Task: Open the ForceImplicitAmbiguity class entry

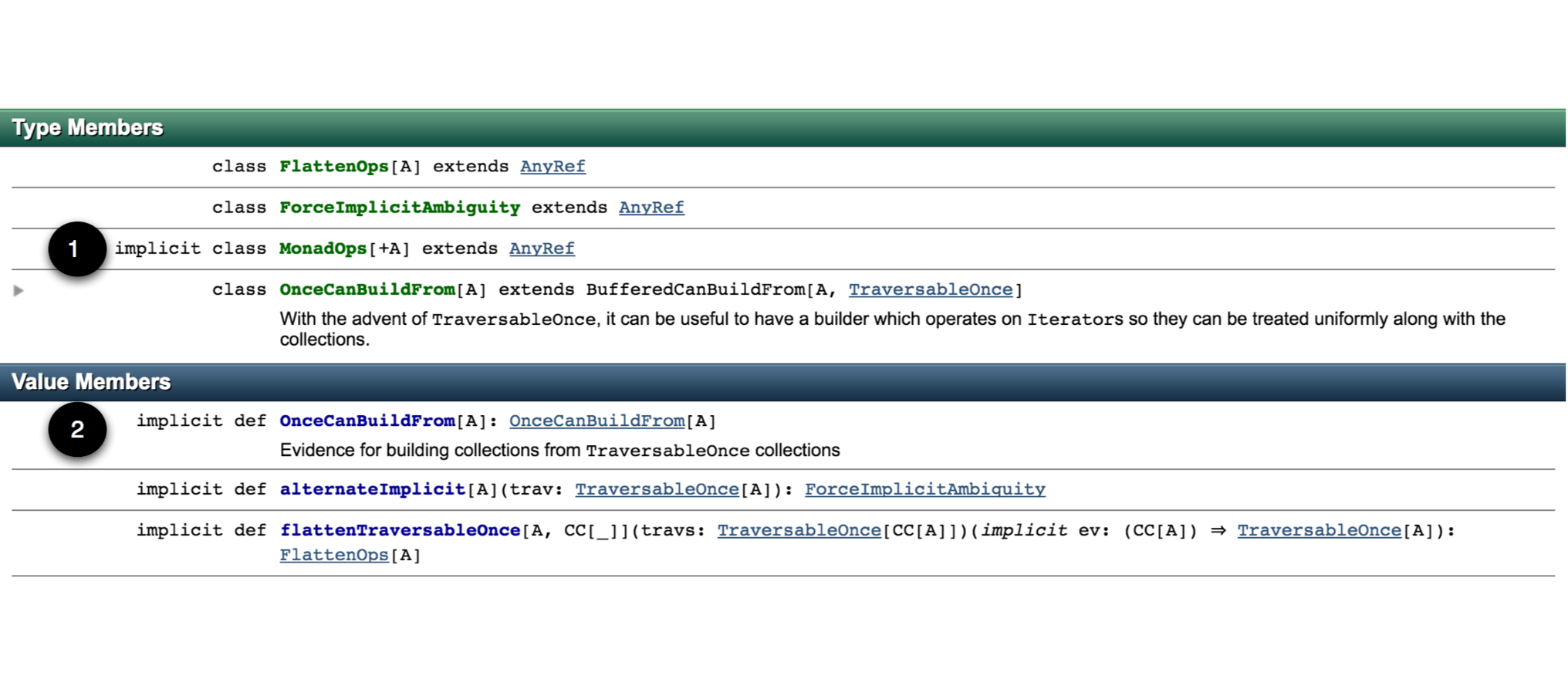Action: (399, 208)
